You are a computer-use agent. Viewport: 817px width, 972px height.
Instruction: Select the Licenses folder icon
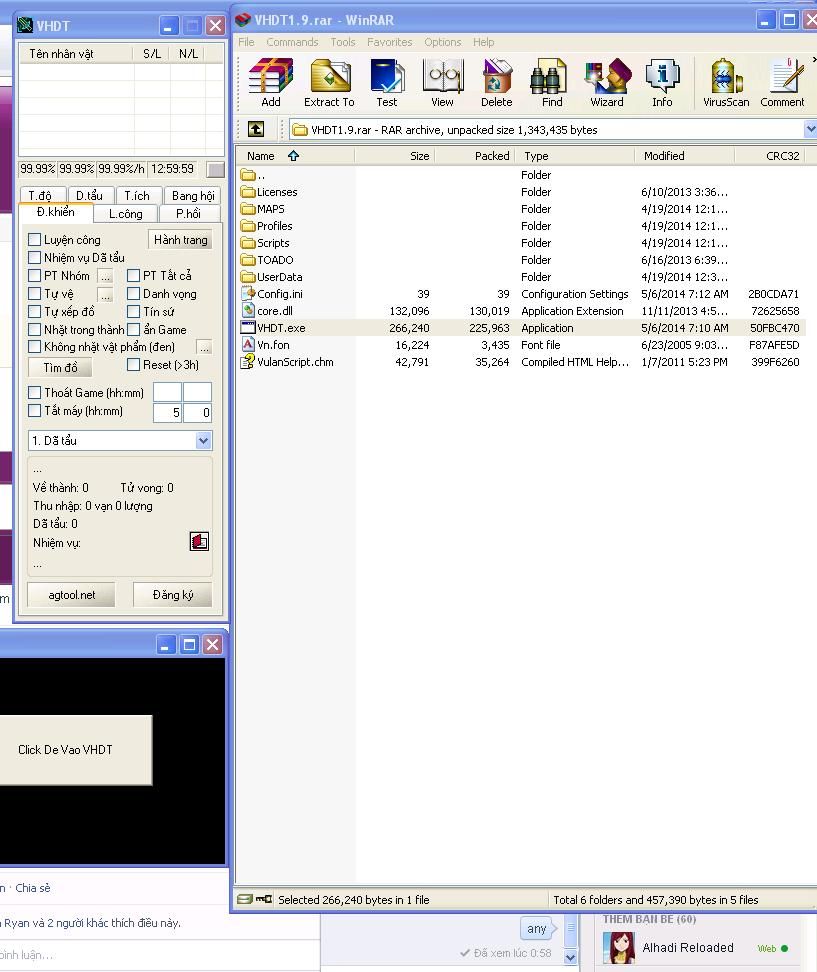[248, 192]
